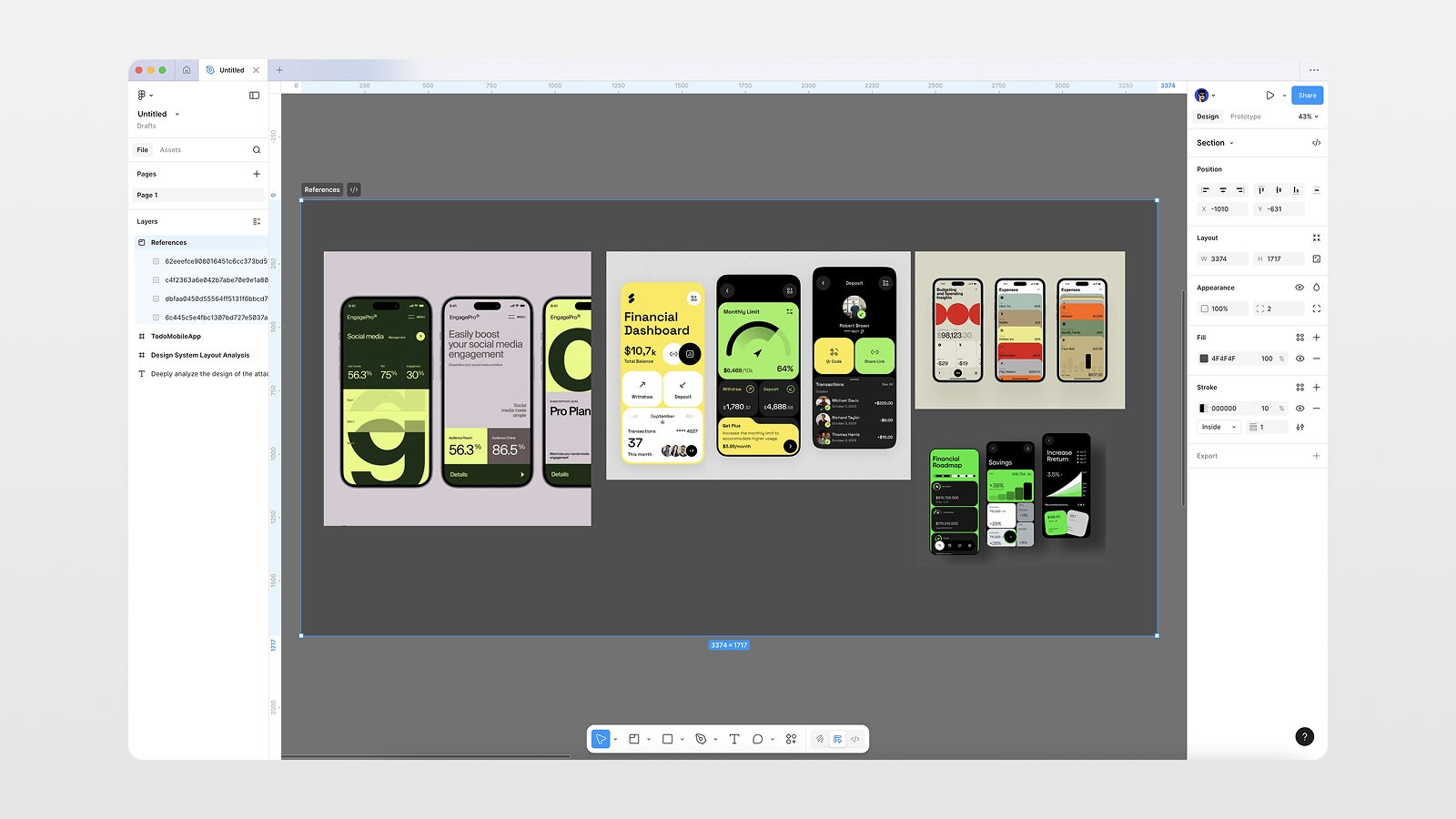Open the 4F4F4F fill color swatch
The image size is (1456, 819).
pos(1203,358)
